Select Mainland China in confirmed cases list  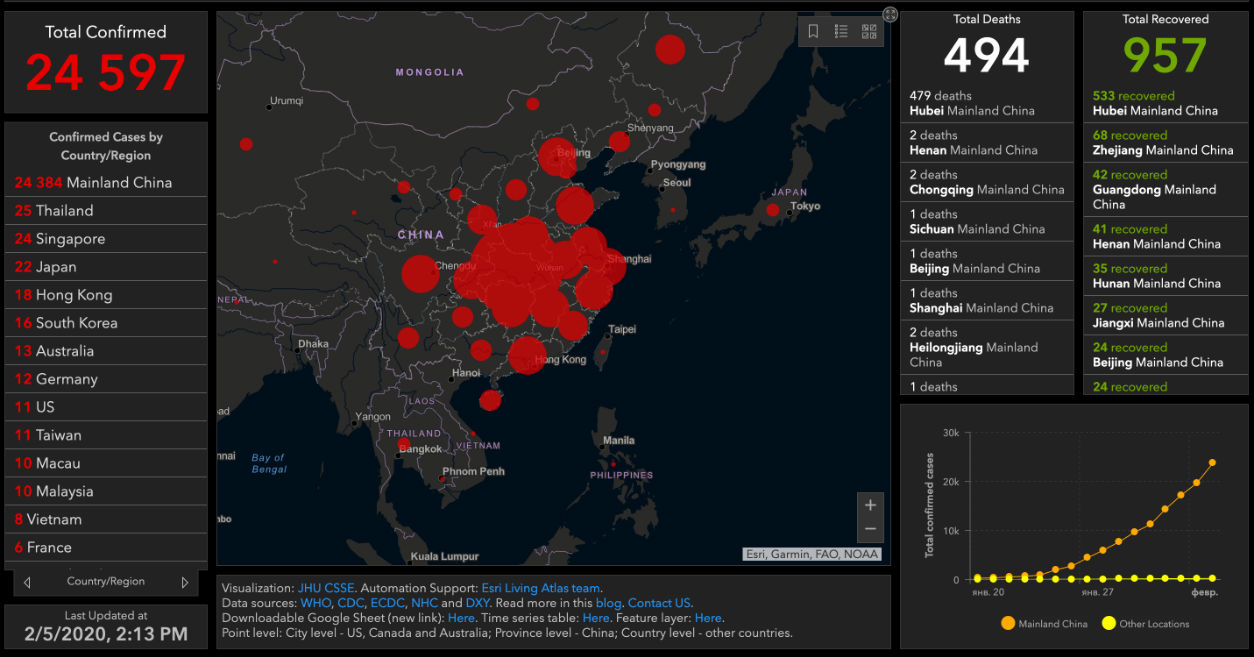tap(93, 183)
